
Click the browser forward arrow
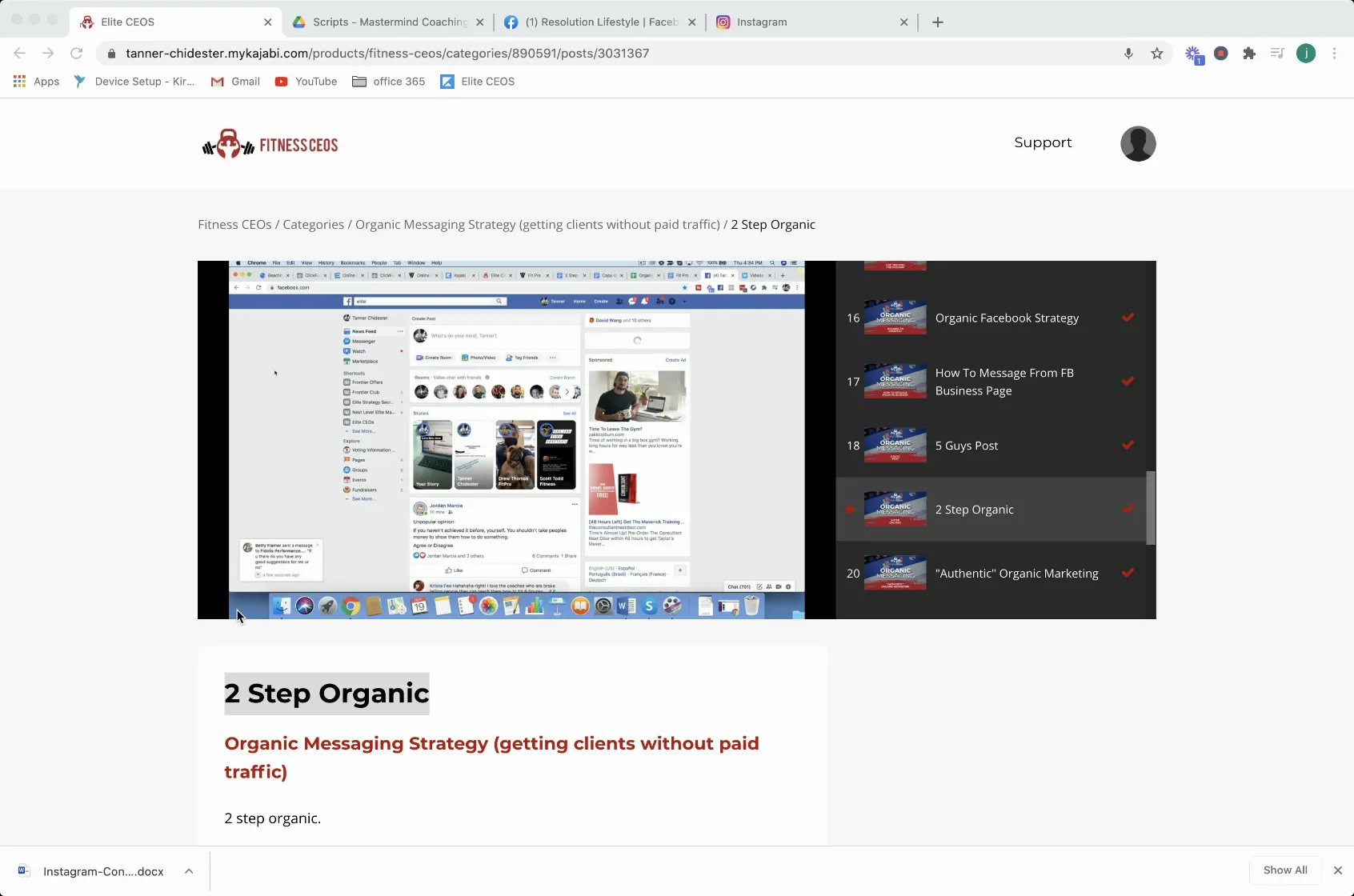point(48,54)
